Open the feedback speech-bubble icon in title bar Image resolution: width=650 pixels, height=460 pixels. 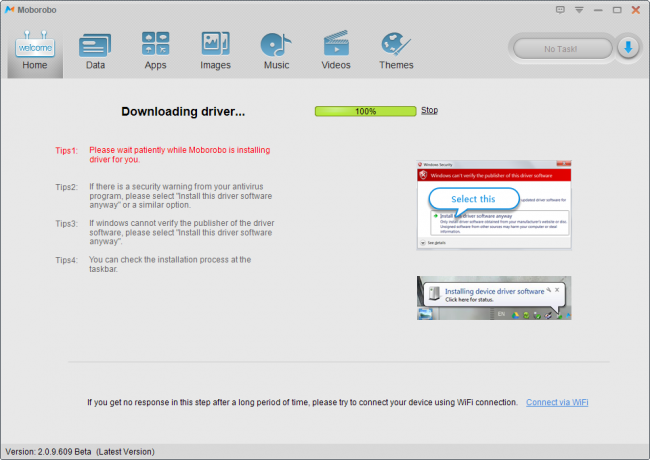(560, 10)
